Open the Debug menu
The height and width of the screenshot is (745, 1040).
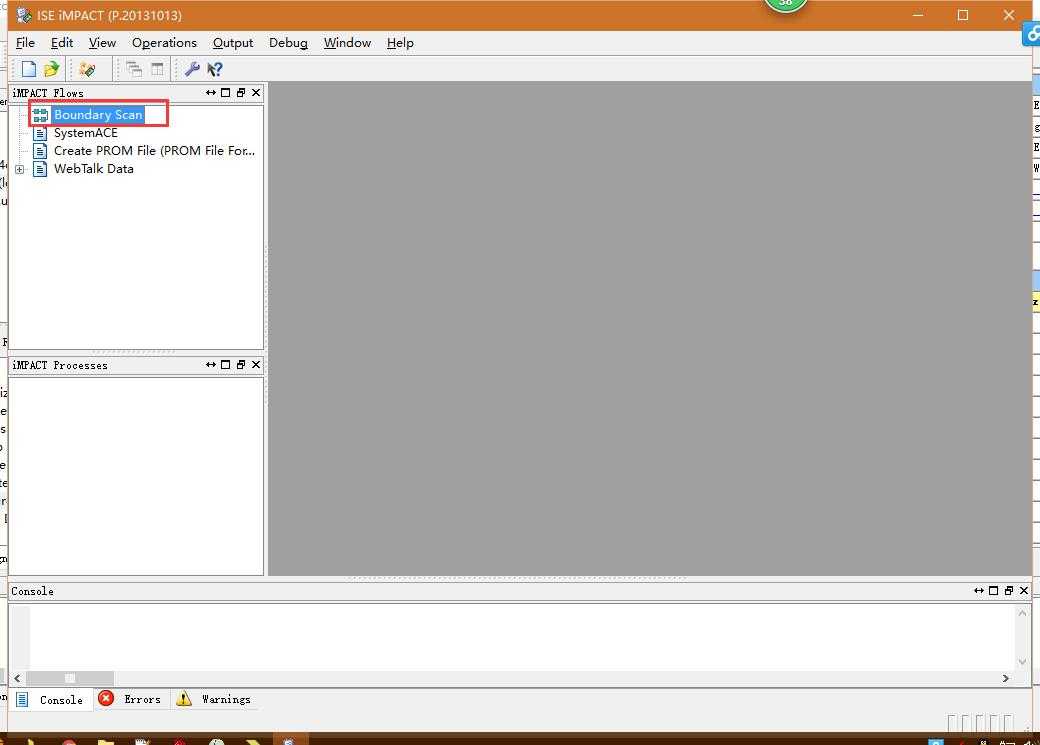tap(288, 43)
